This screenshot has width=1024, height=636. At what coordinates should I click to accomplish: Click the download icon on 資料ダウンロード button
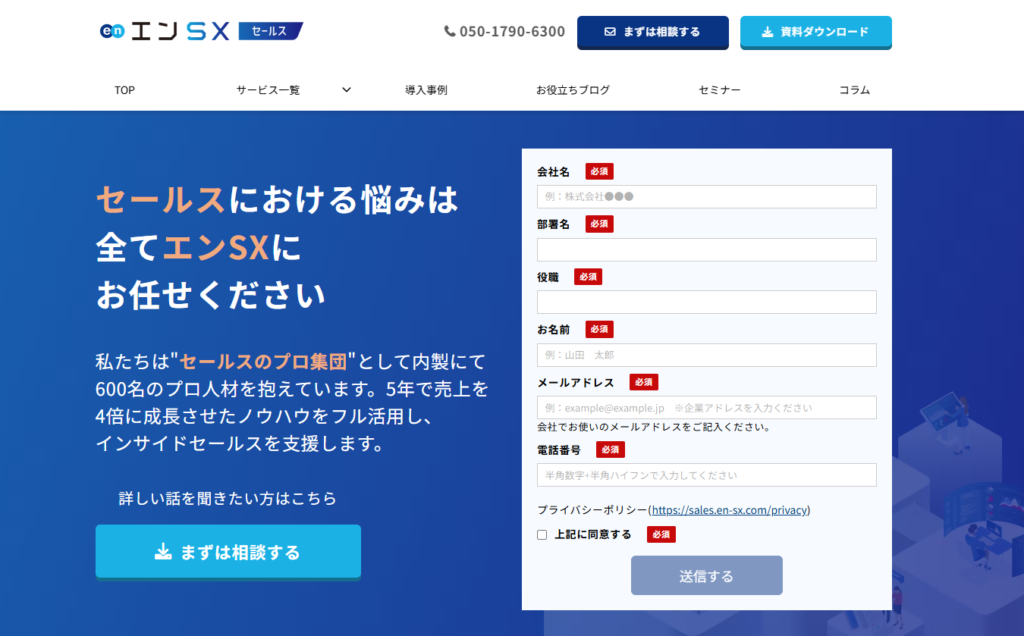[764, 32]
